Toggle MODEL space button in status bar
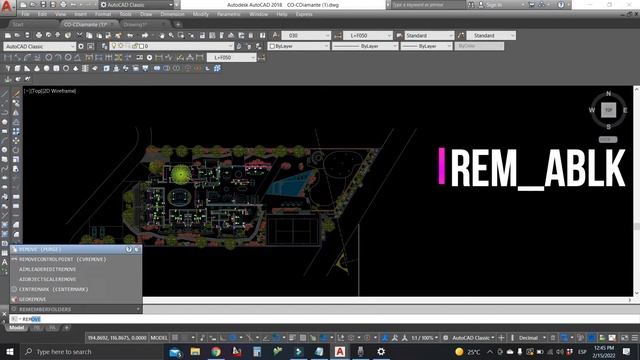 tap(159, 338)
